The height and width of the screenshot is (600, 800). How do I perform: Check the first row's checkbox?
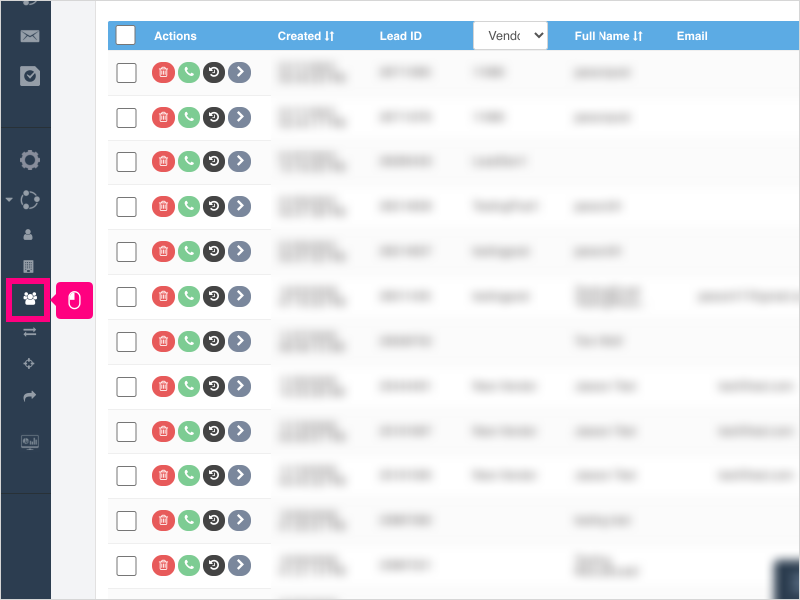pyautogui.click(x=126, y=73)
